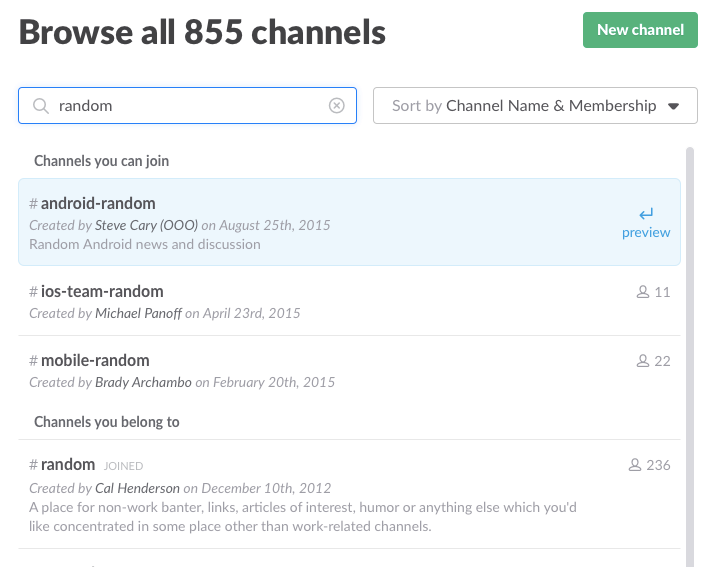The height and width of the screenshot is (584, 707).
Task: Click member count icon for ios-team-random
Action: (643, 292)
